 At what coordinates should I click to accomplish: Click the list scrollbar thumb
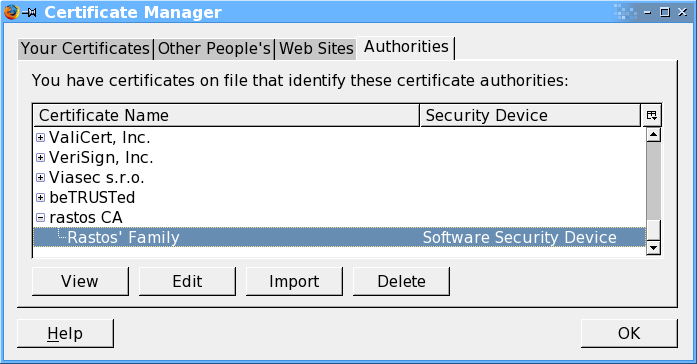tap(653, 229)
